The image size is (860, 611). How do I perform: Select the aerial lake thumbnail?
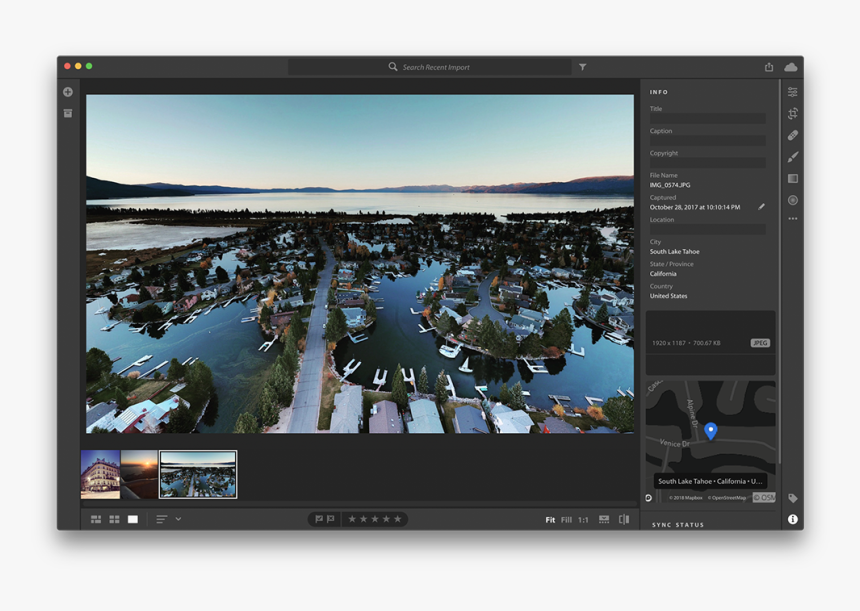[x=198, y=474]
